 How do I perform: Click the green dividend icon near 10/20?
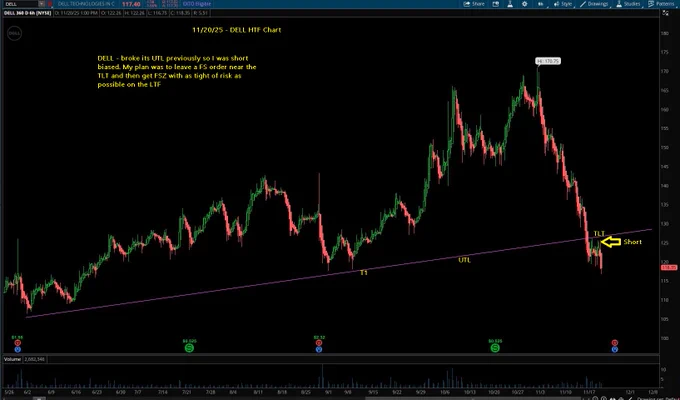tap(495, 348)
